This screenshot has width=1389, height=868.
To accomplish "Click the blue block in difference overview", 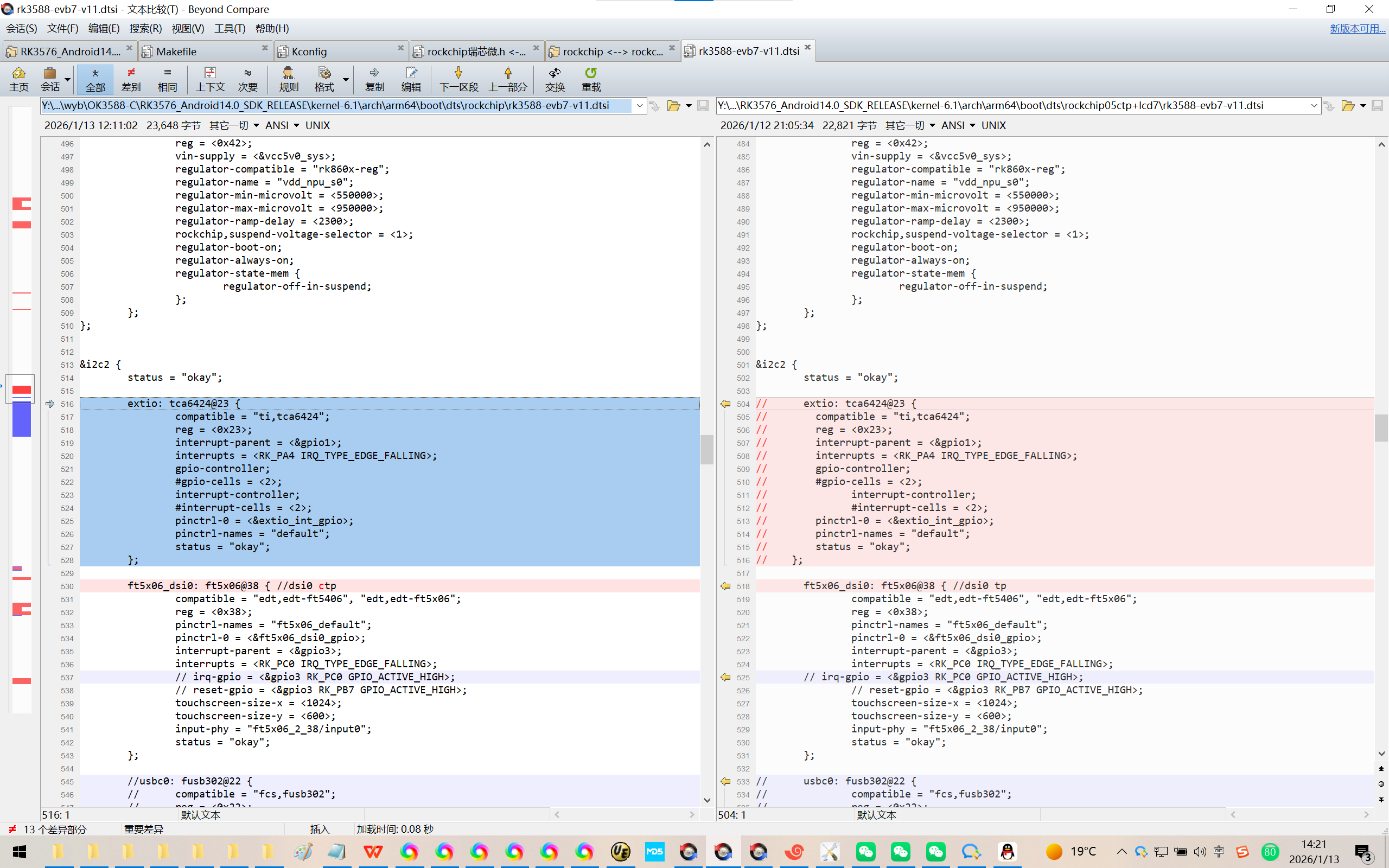I will click(22, 419).
